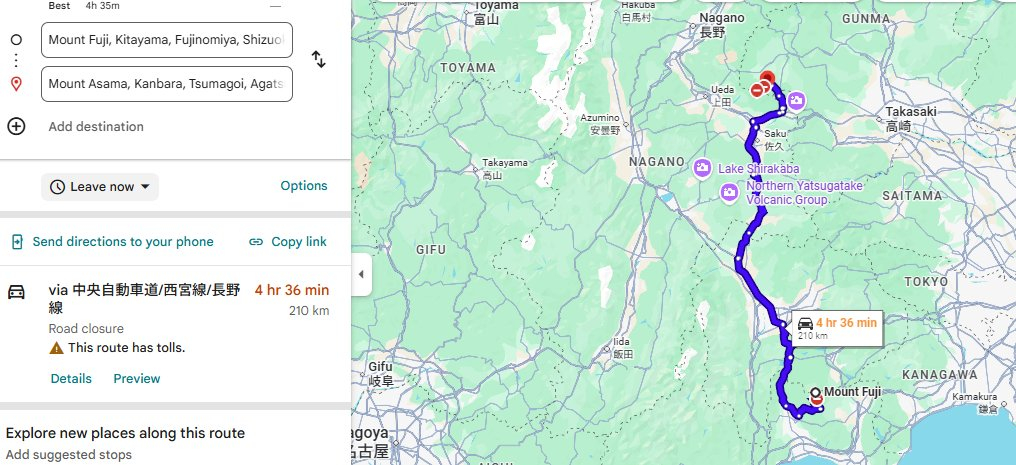Click the red destination pin on map
Image resolution: width=1016 pixels, height=465 pixels.
pos(767,79)
